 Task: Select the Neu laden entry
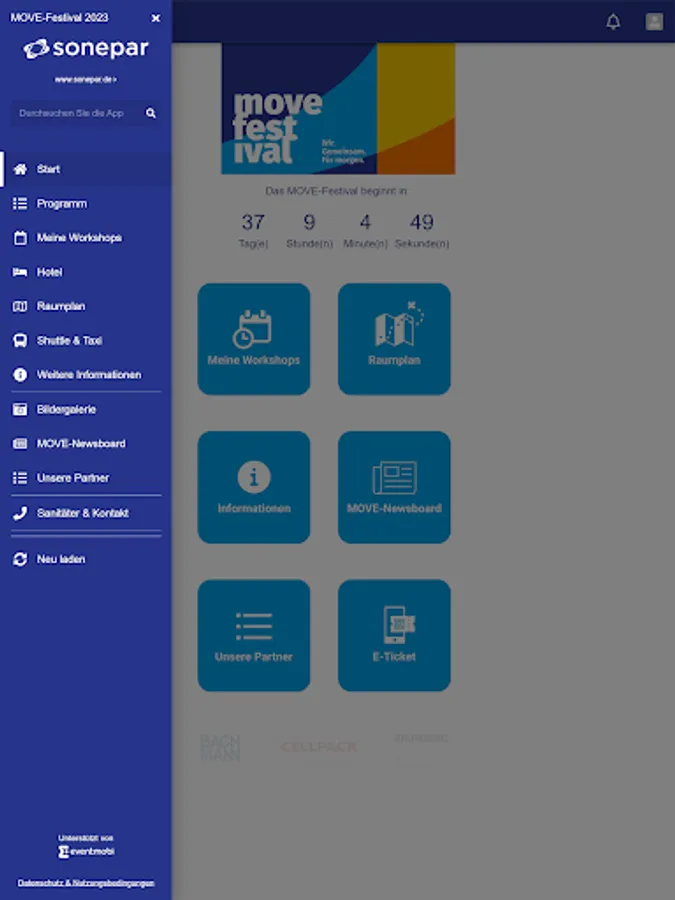(86, 559)
